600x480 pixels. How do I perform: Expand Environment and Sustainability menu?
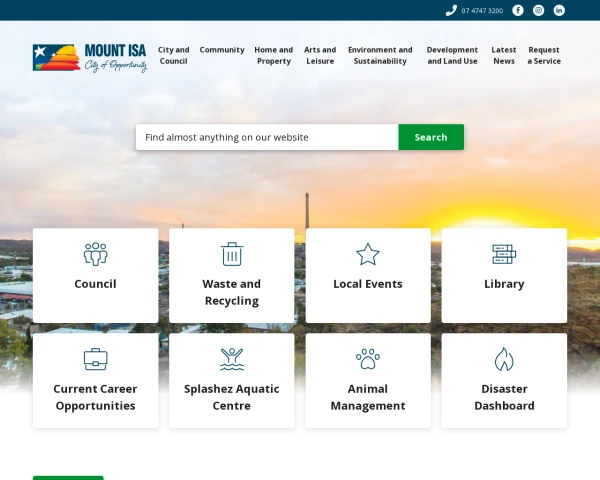380,55
